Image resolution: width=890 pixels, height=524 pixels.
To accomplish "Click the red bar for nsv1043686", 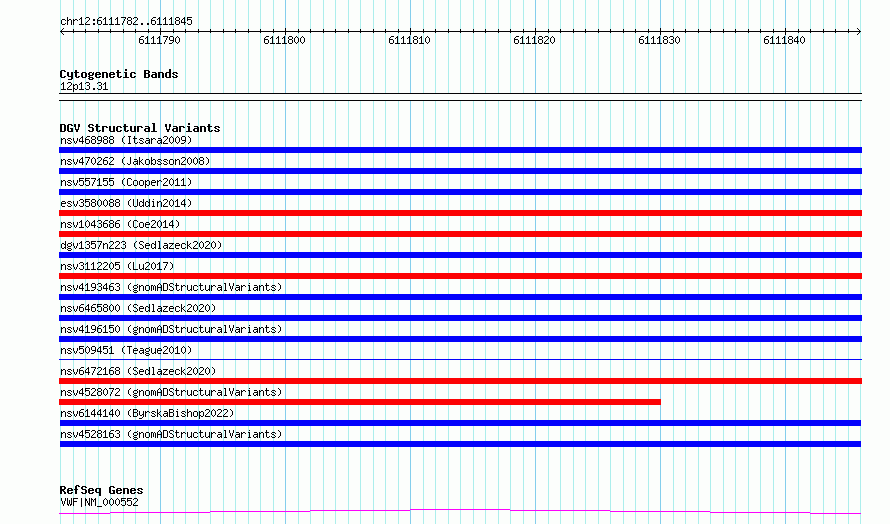I will point(460,234).
